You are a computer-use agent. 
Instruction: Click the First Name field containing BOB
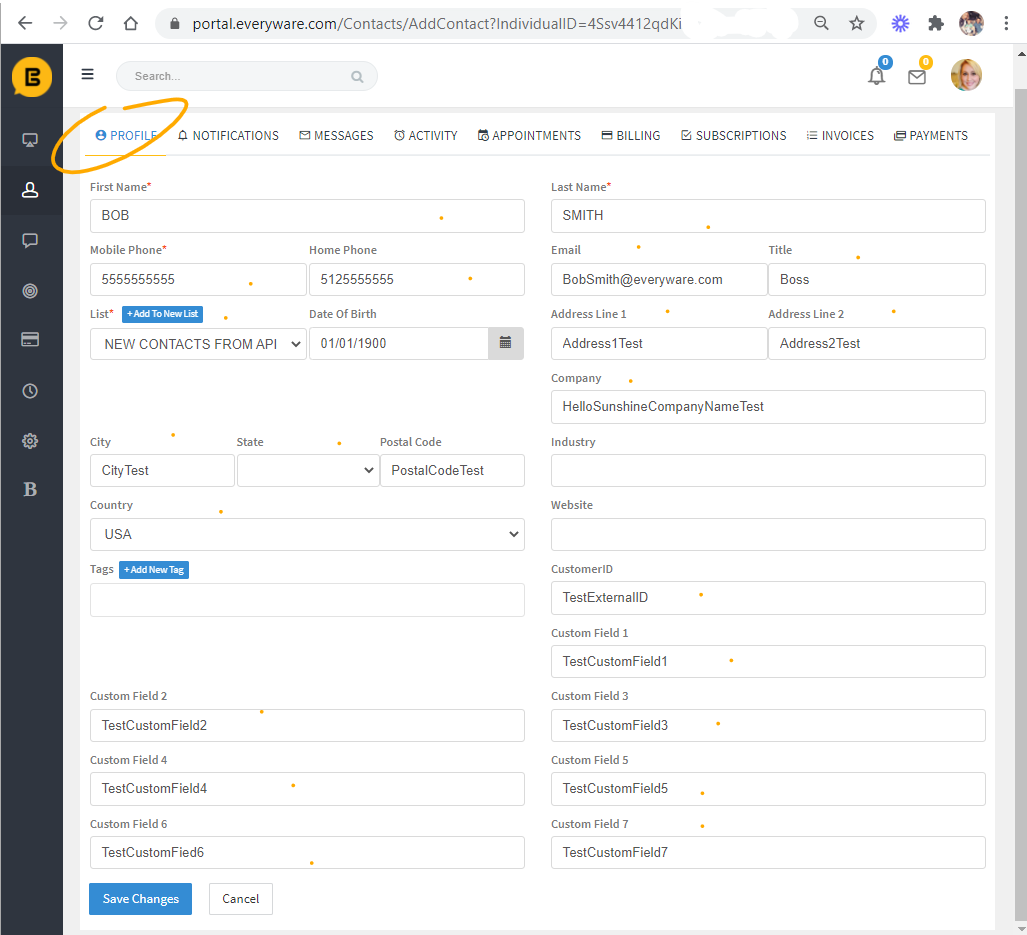click(307, 215)
